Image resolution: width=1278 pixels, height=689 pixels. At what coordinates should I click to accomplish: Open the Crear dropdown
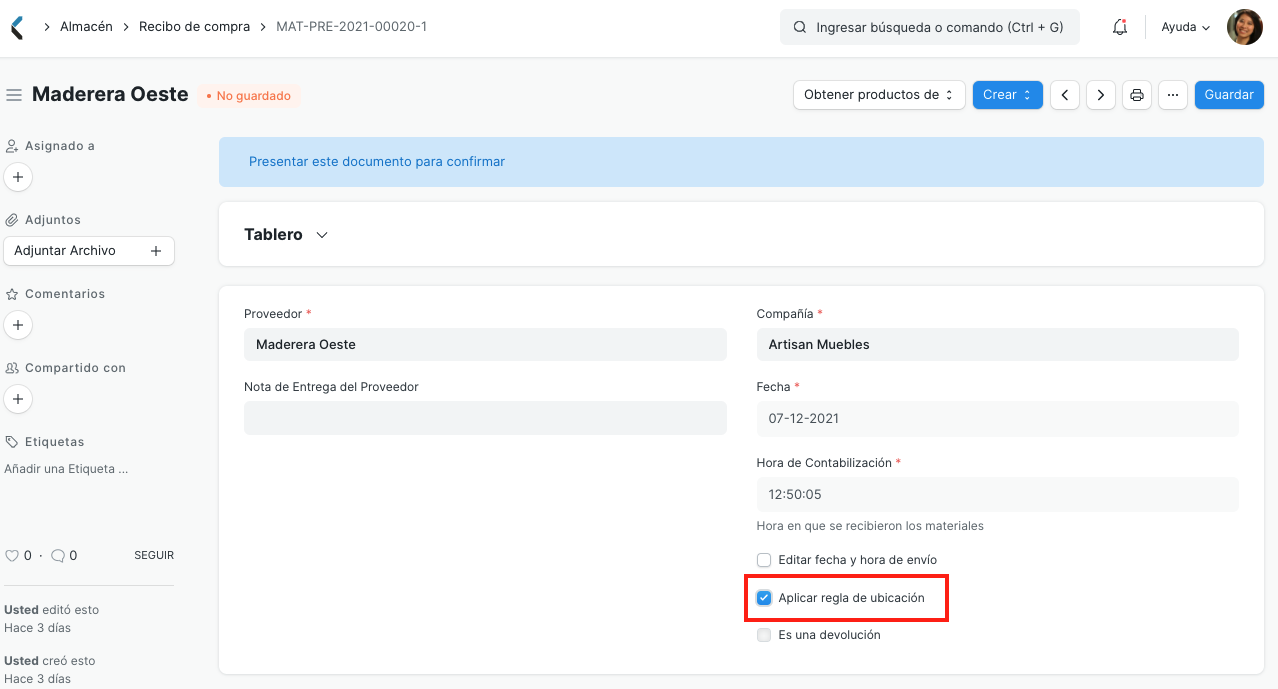[x=1007, y=94]
